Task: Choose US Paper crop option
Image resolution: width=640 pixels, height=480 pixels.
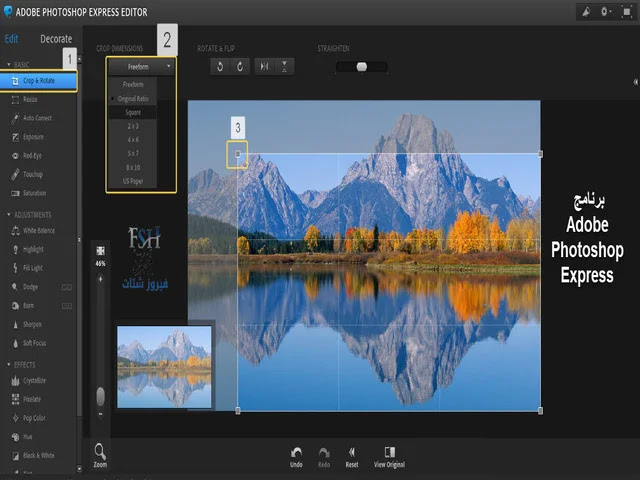Action: pos(133,181)
